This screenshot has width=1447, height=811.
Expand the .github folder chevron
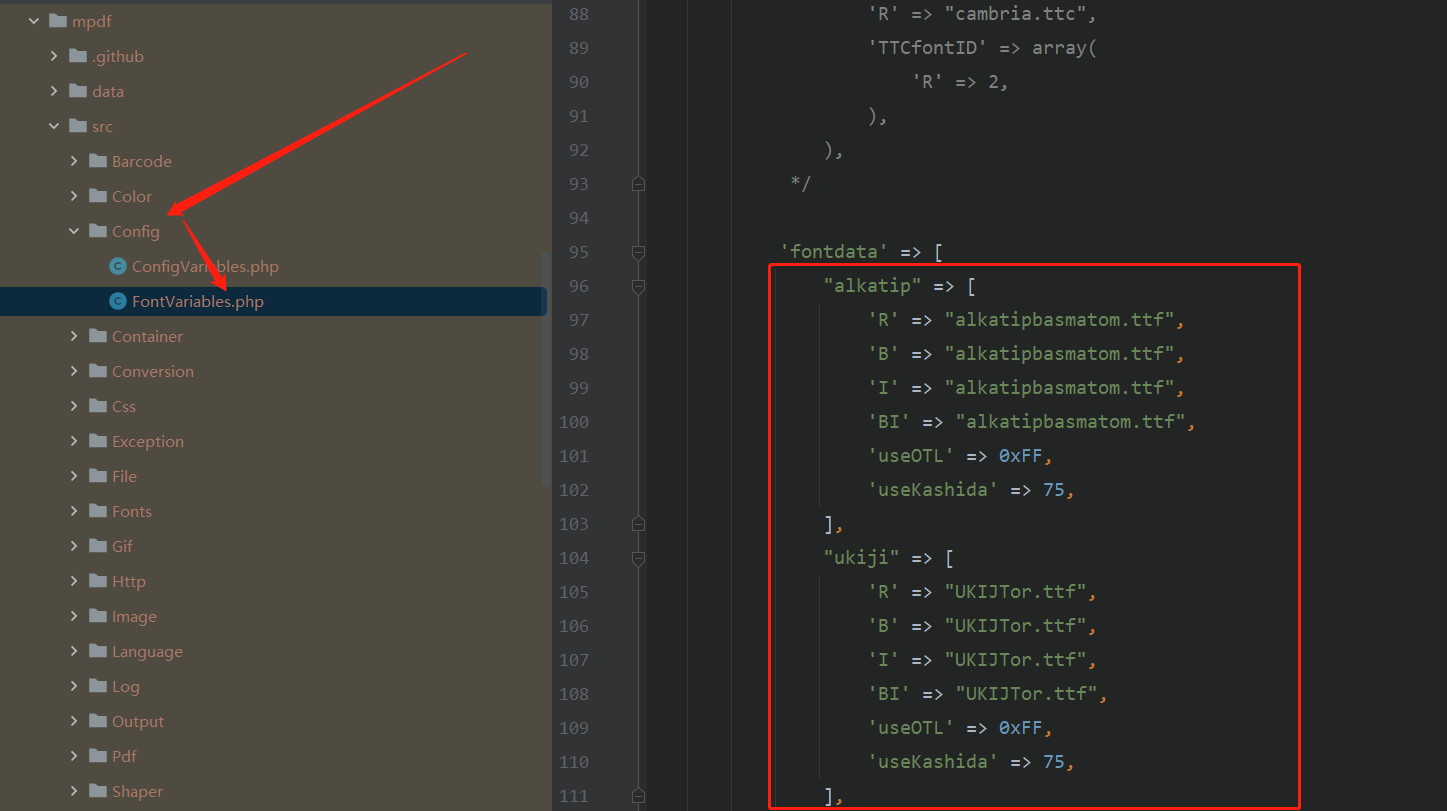pos(54,56)
